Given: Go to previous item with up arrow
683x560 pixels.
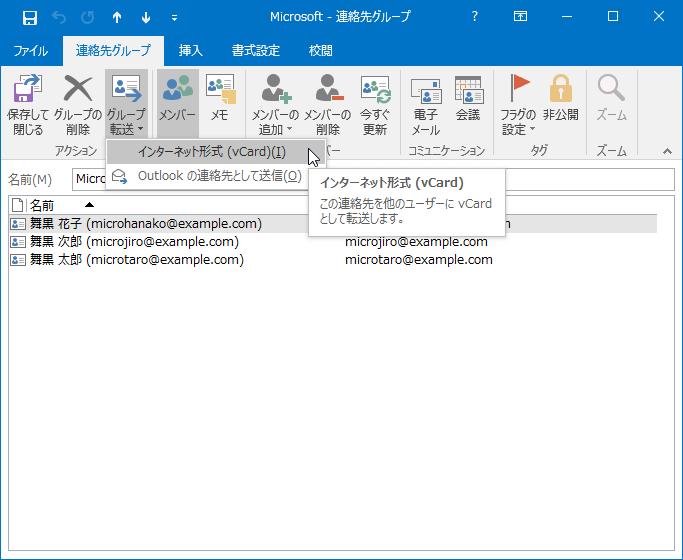Looking at the screenshot, I should tap(117, 17).
